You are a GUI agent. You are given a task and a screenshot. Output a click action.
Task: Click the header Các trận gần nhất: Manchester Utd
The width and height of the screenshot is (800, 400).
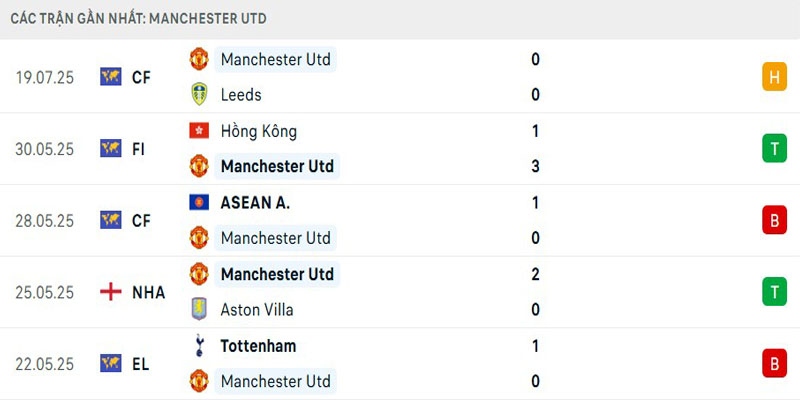click(x=138, y=19)
